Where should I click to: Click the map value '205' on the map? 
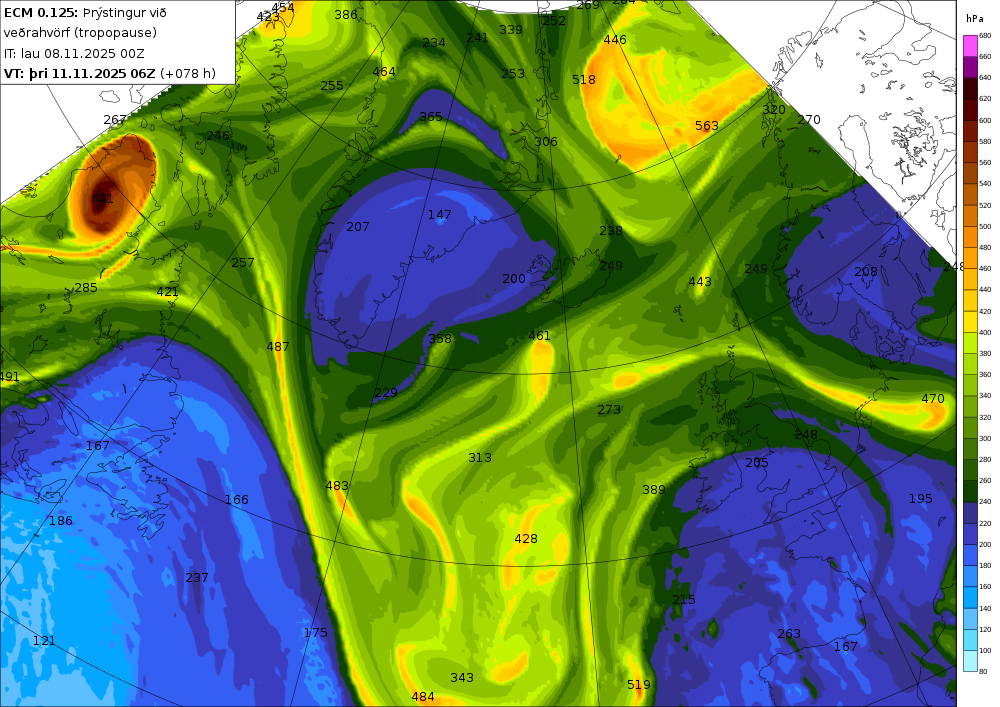(756, 463)
